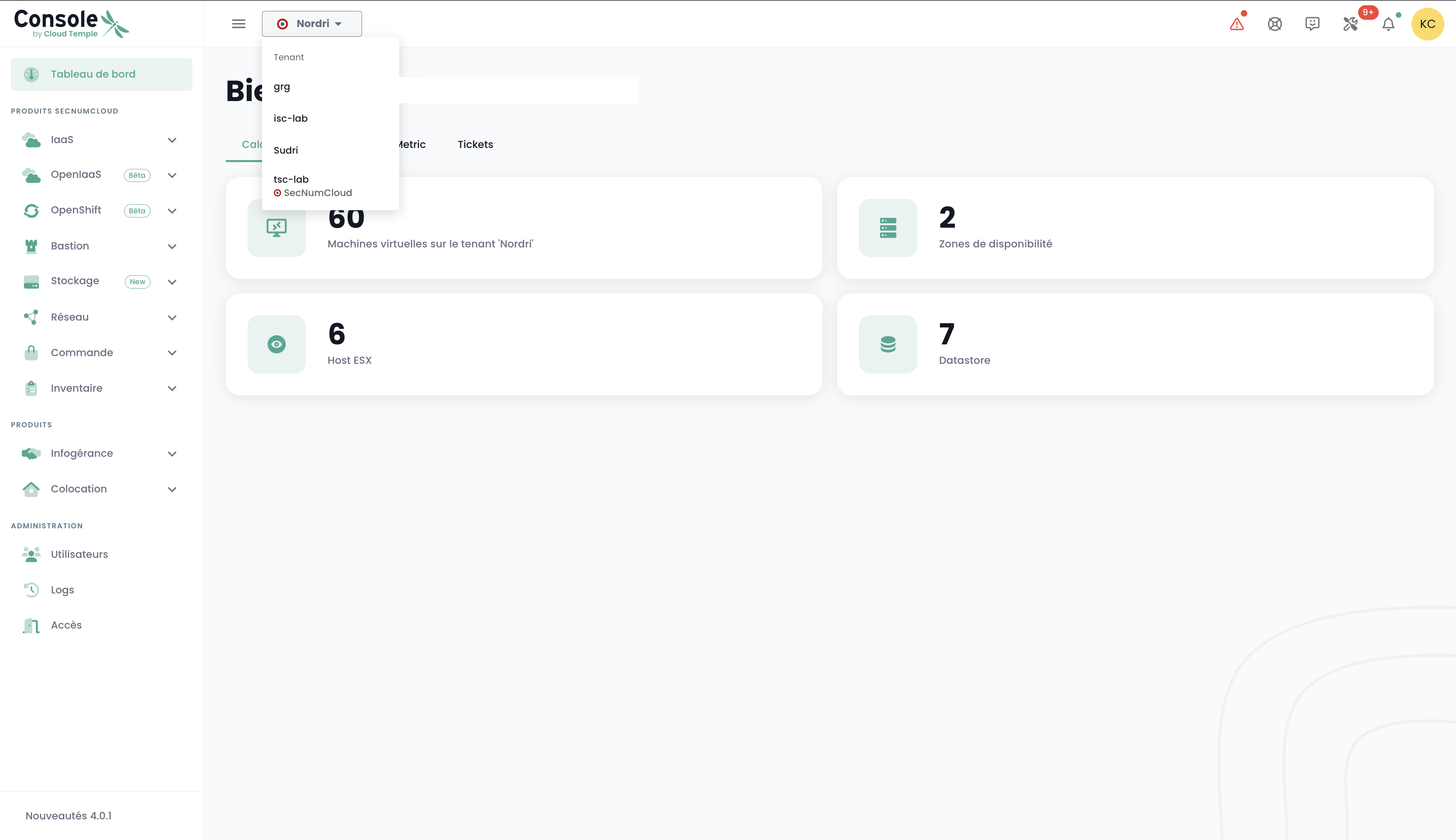Expand the Stockage chevron
This screenshot has height=840, width=1456.
point(172,282)
